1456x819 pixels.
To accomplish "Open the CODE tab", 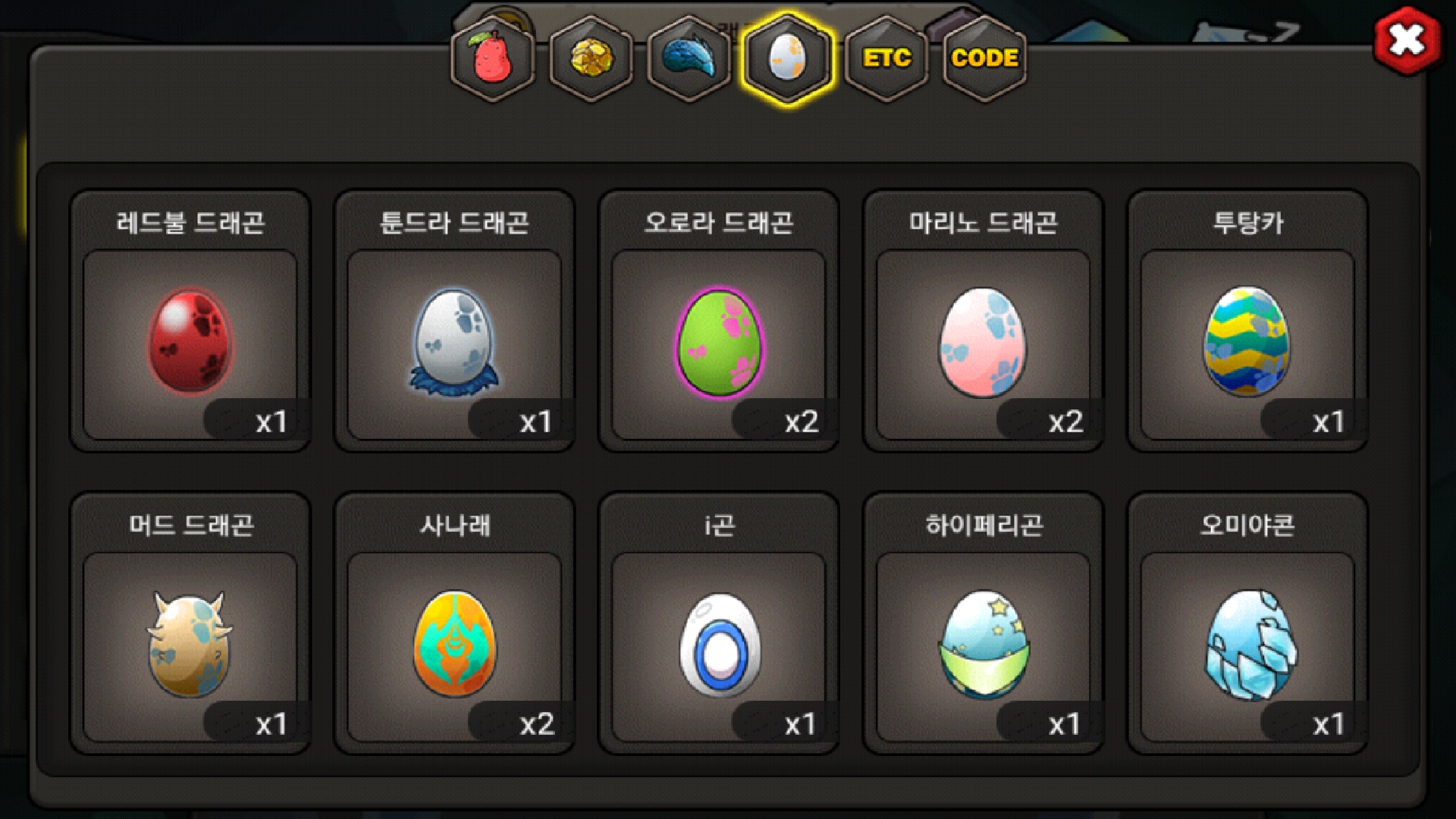I will tap(984, 58).
